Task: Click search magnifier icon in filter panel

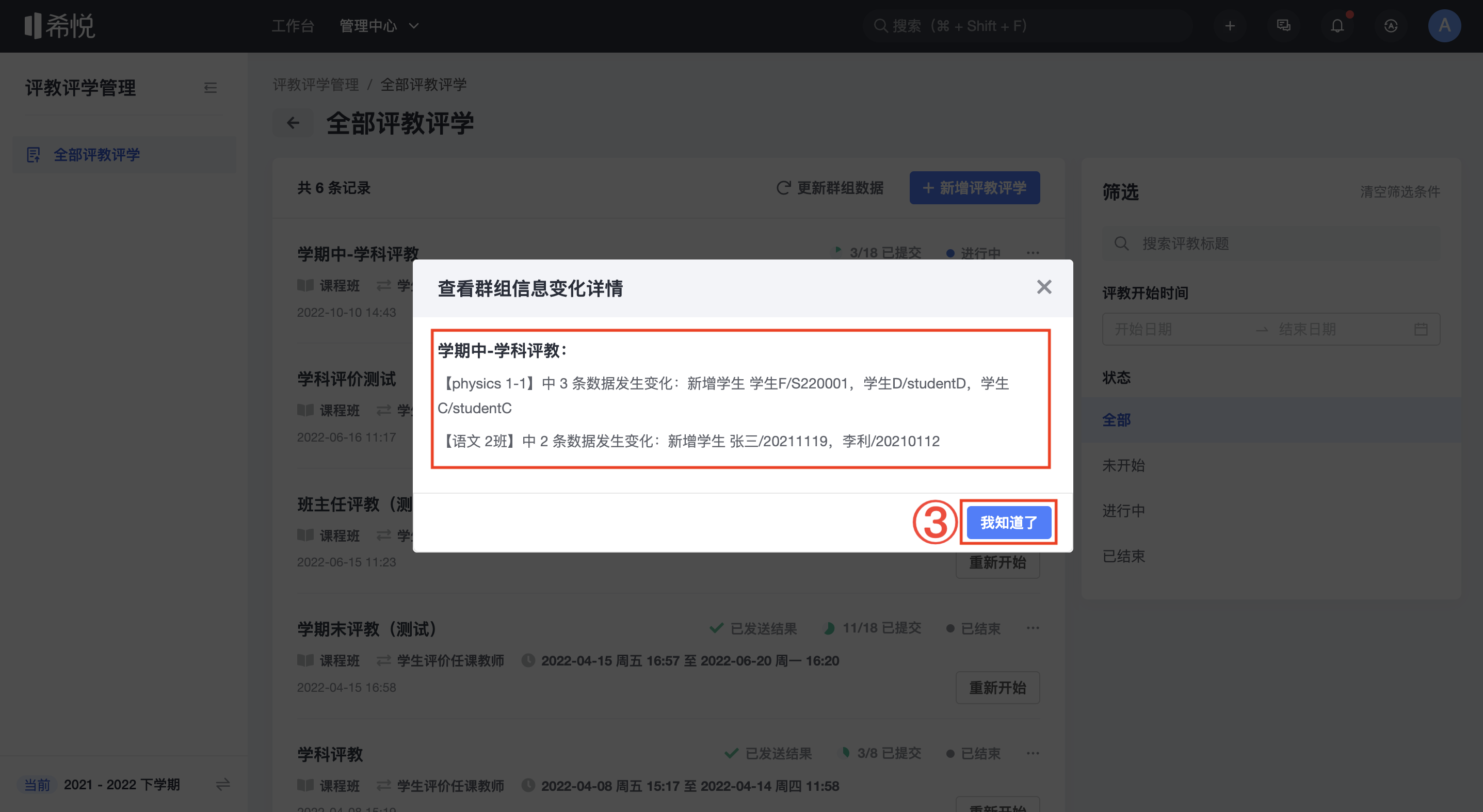Action: tap(1121, 243)
